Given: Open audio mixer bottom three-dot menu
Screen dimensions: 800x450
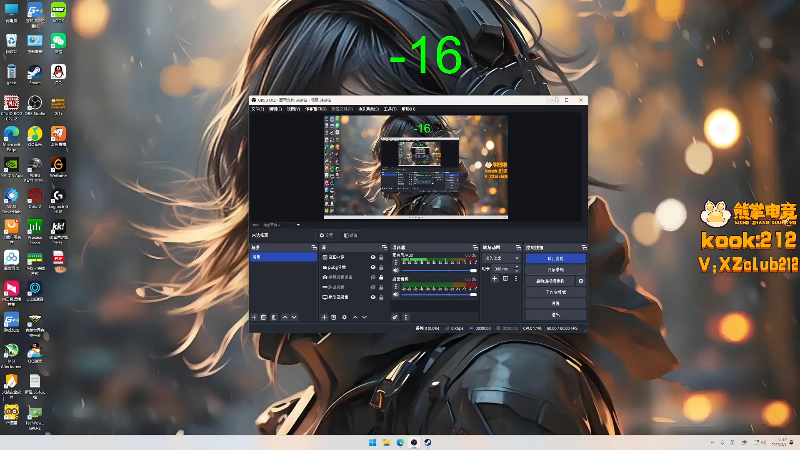Looking at the screenshot, I should (x=406, y=317).
